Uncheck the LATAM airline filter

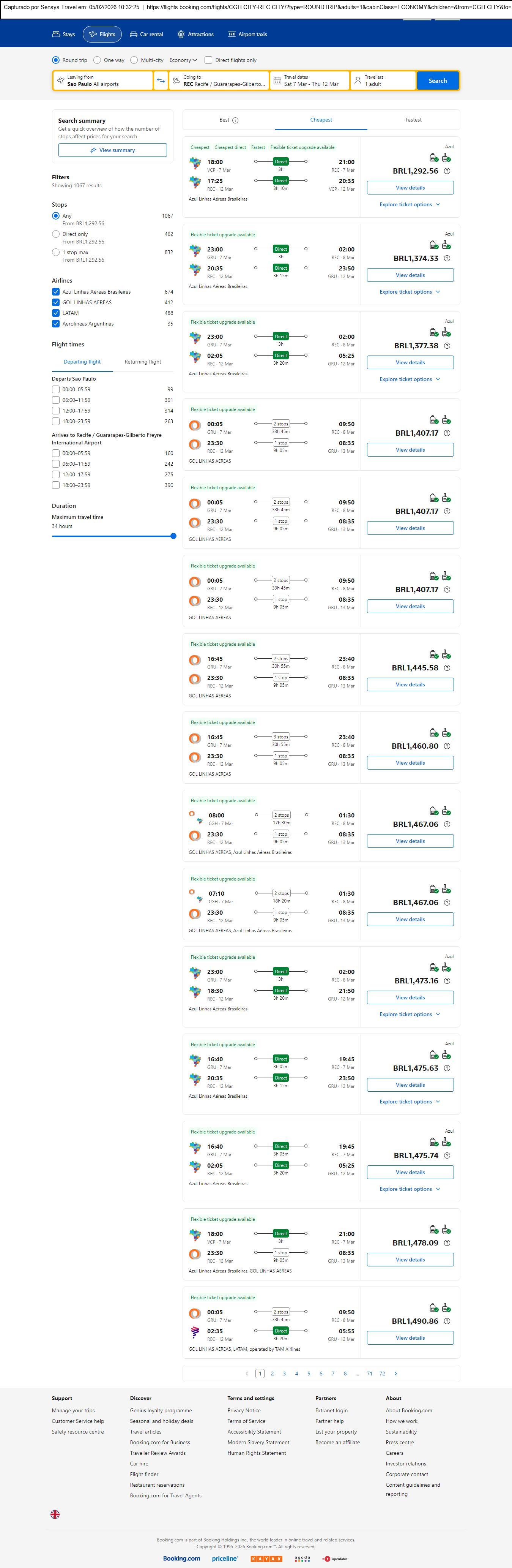point(56,313)
